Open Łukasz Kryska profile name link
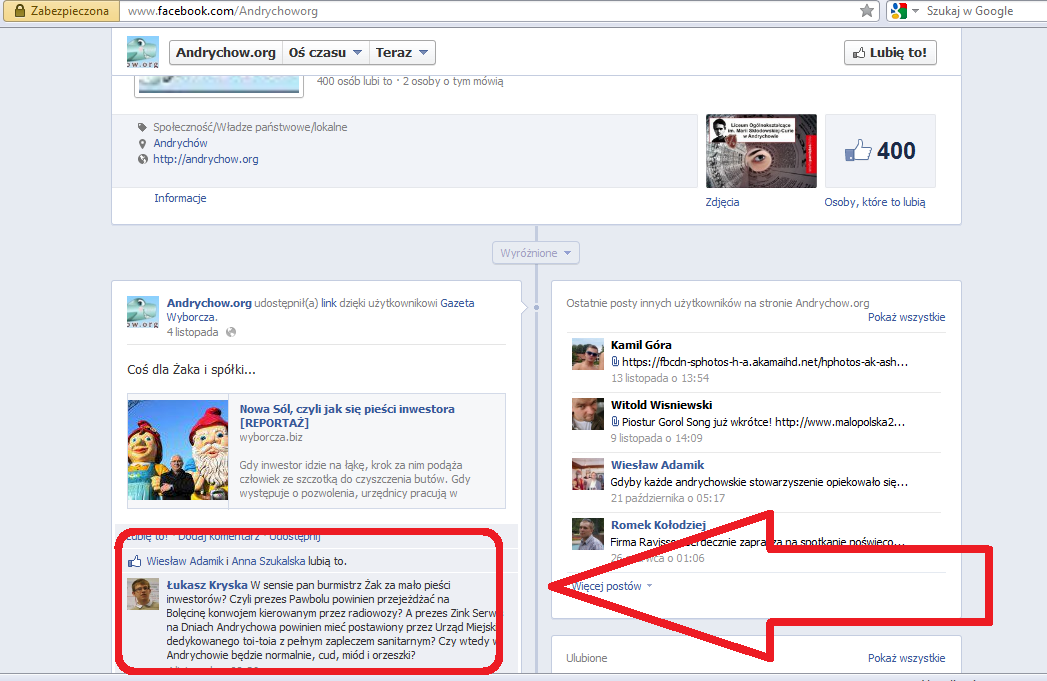The width and height of the screenshot is (1047, 681). tap(207, 585)
